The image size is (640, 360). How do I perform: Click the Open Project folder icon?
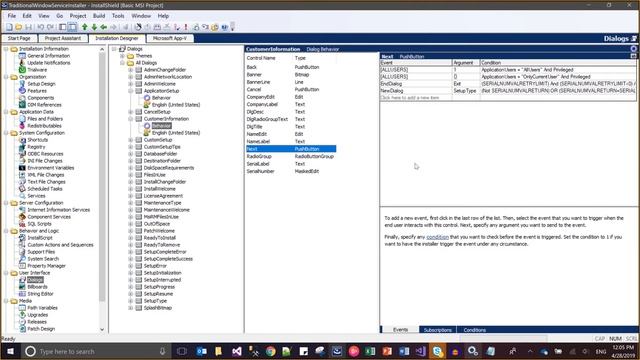pyautogui.click(x=19, y=27)
